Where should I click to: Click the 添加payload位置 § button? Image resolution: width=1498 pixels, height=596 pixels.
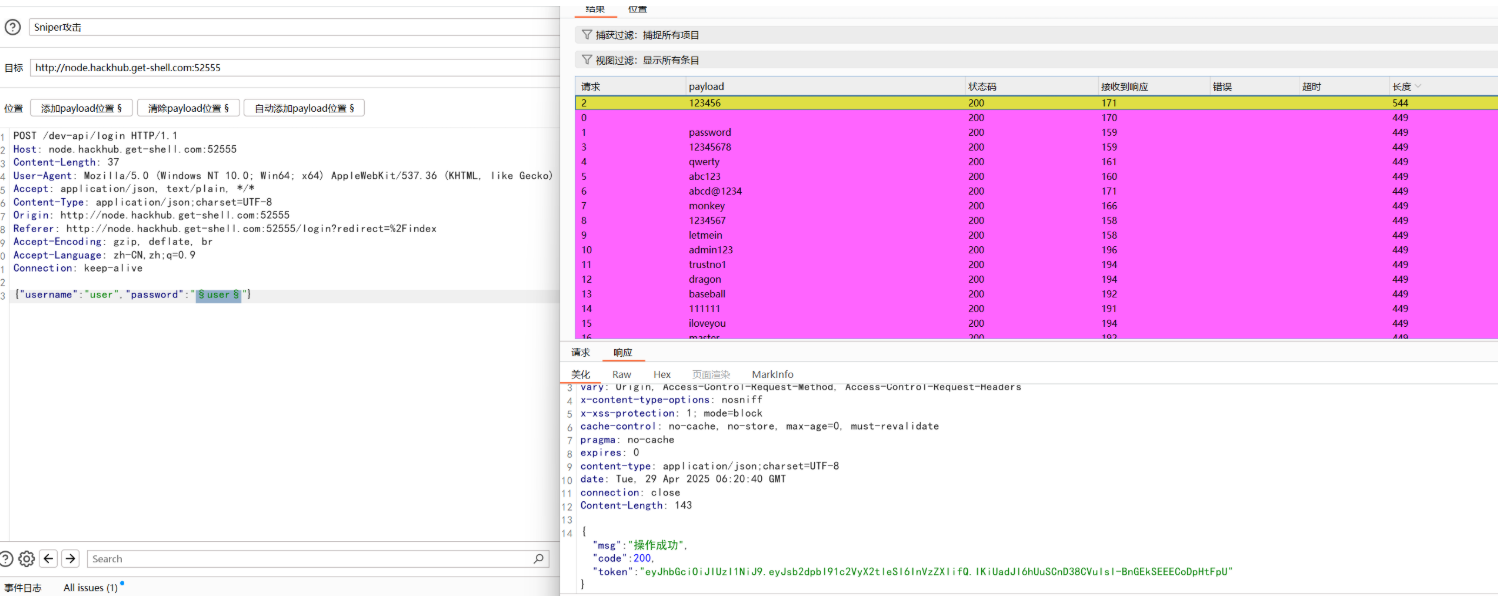[81, 108]
